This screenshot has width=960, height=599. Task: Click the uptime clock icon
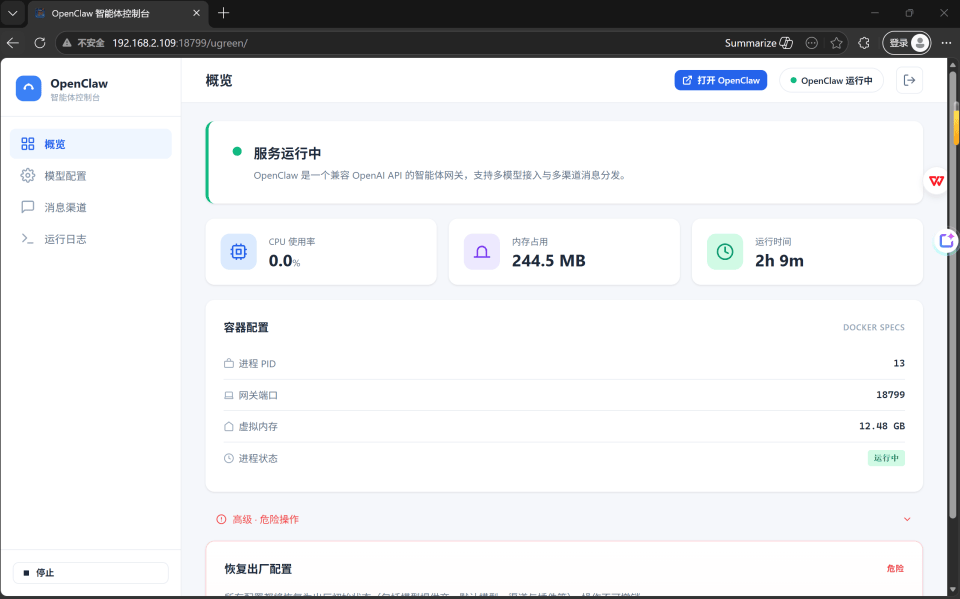click(x=725, y=252)
